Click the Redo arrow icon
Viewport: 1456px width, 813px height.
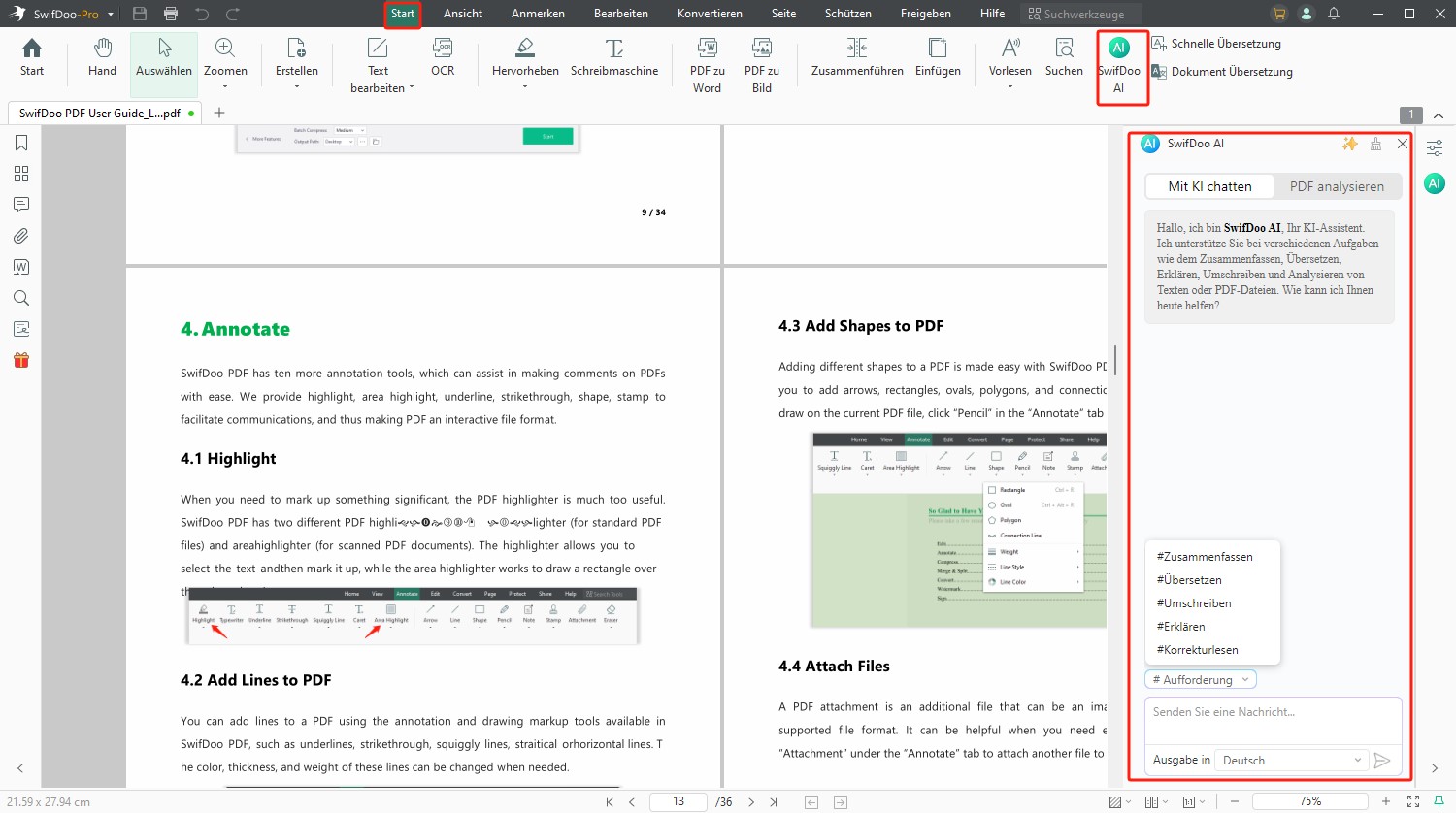click(233, 14)
